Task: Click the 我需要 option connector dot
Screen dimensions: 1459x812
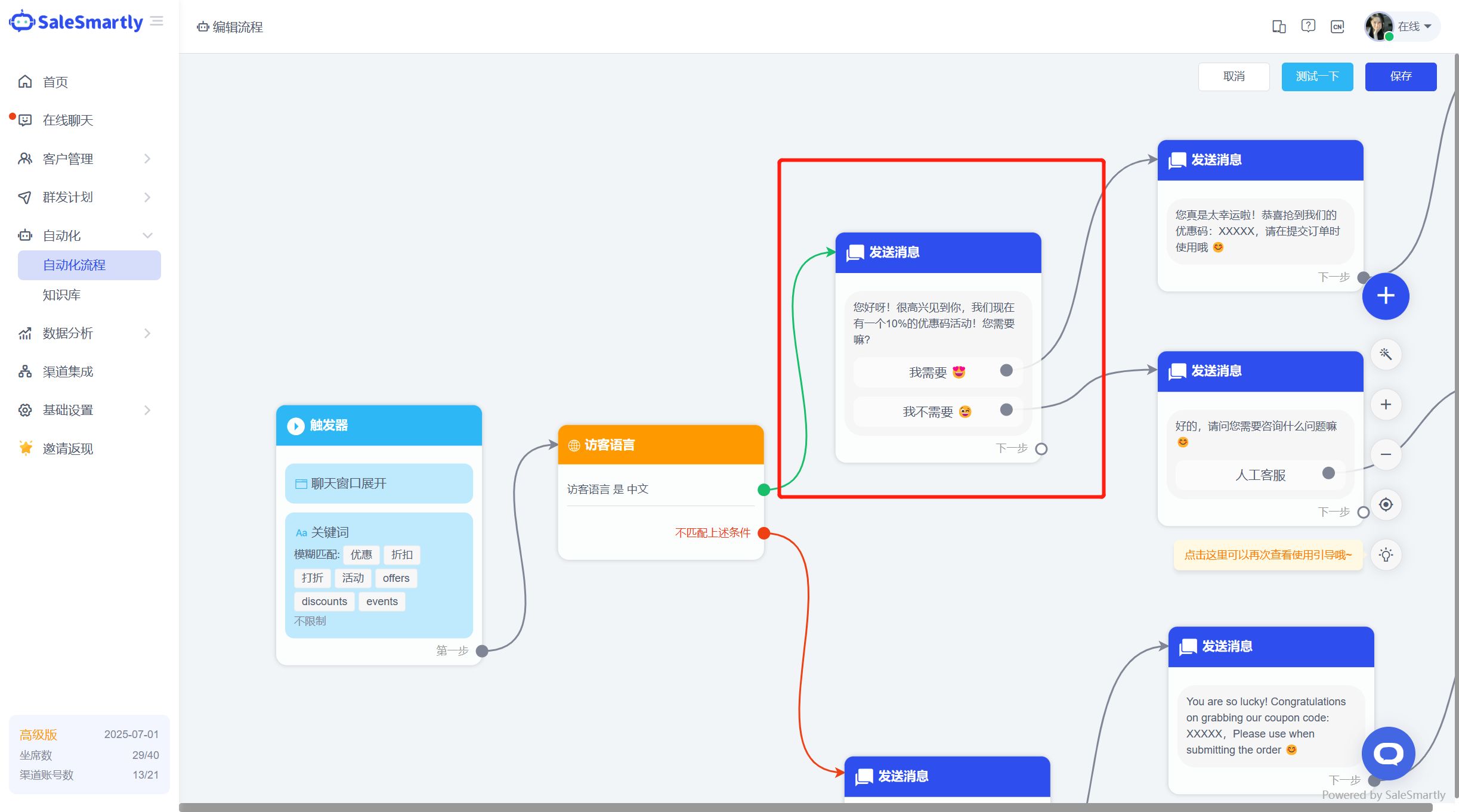Action: tap(1006, 370)
